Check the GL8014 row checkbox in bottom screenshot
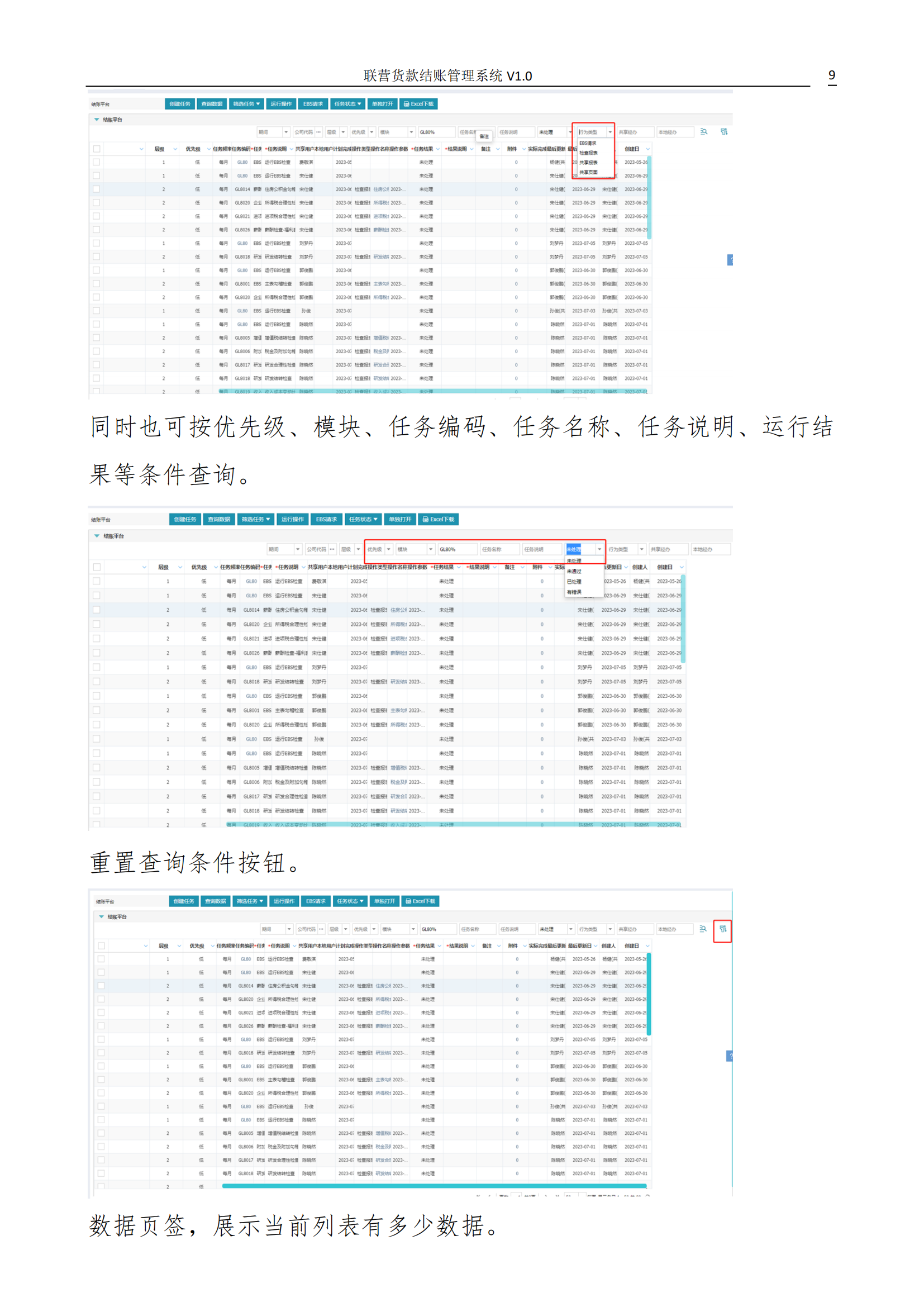 pyautogui.click(x=101, y=985)
